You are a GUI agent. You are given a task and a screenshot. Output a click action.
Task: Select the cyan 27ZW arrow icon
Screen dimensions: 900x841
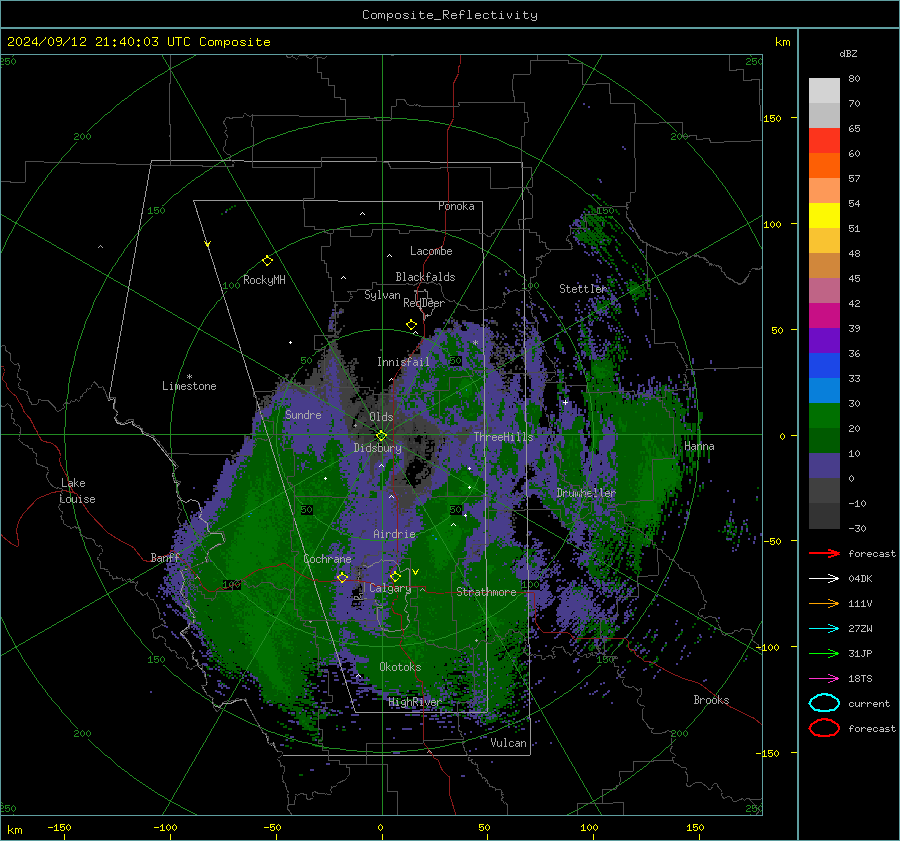[824, 629]
